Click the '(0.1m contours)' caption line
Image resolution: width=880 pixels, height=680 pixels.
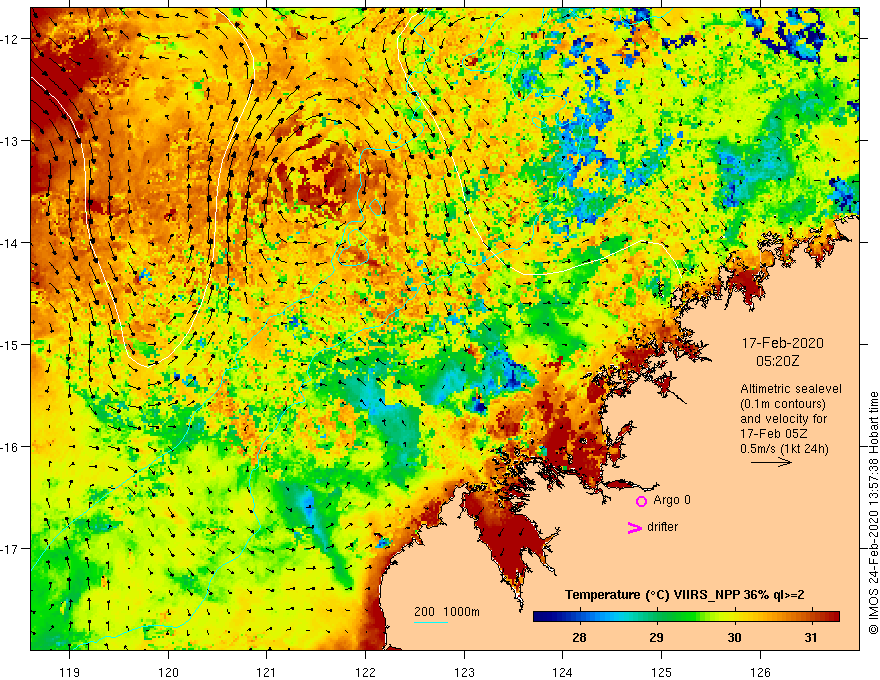783,404
